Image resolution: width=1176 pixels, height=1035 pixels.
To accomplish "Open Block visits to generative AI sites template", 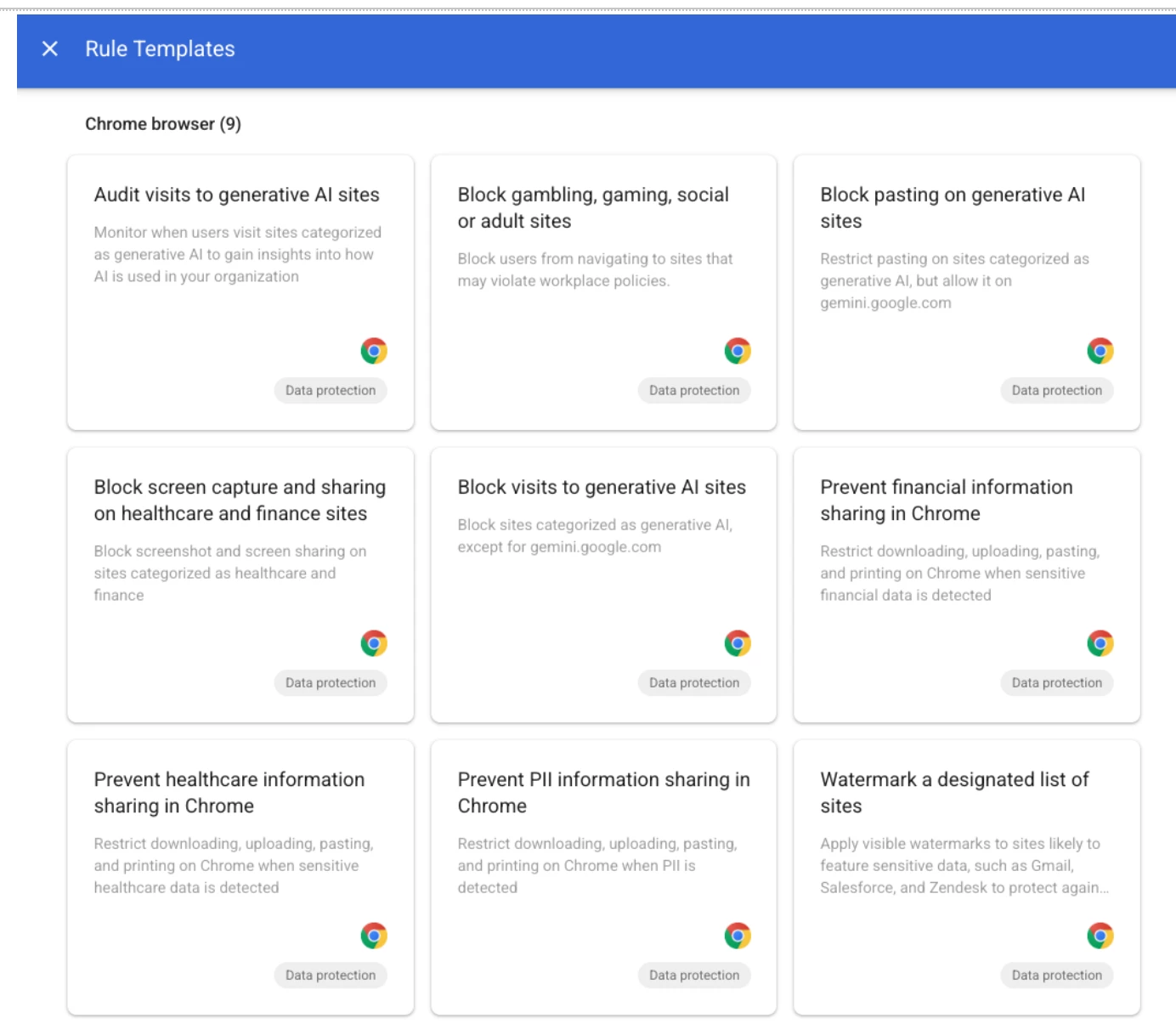I will 602,487.
